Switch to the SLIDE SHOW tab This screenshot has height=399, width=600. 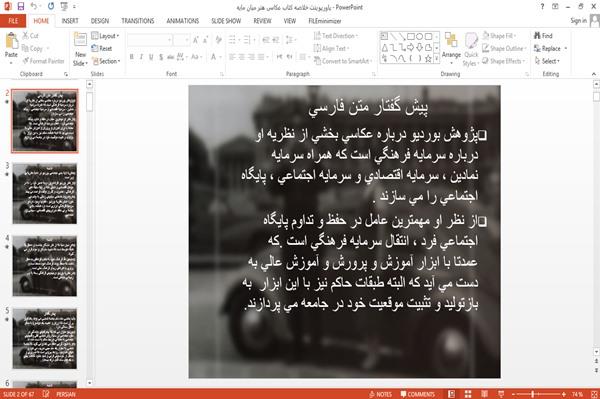click(x=226, y=21)
